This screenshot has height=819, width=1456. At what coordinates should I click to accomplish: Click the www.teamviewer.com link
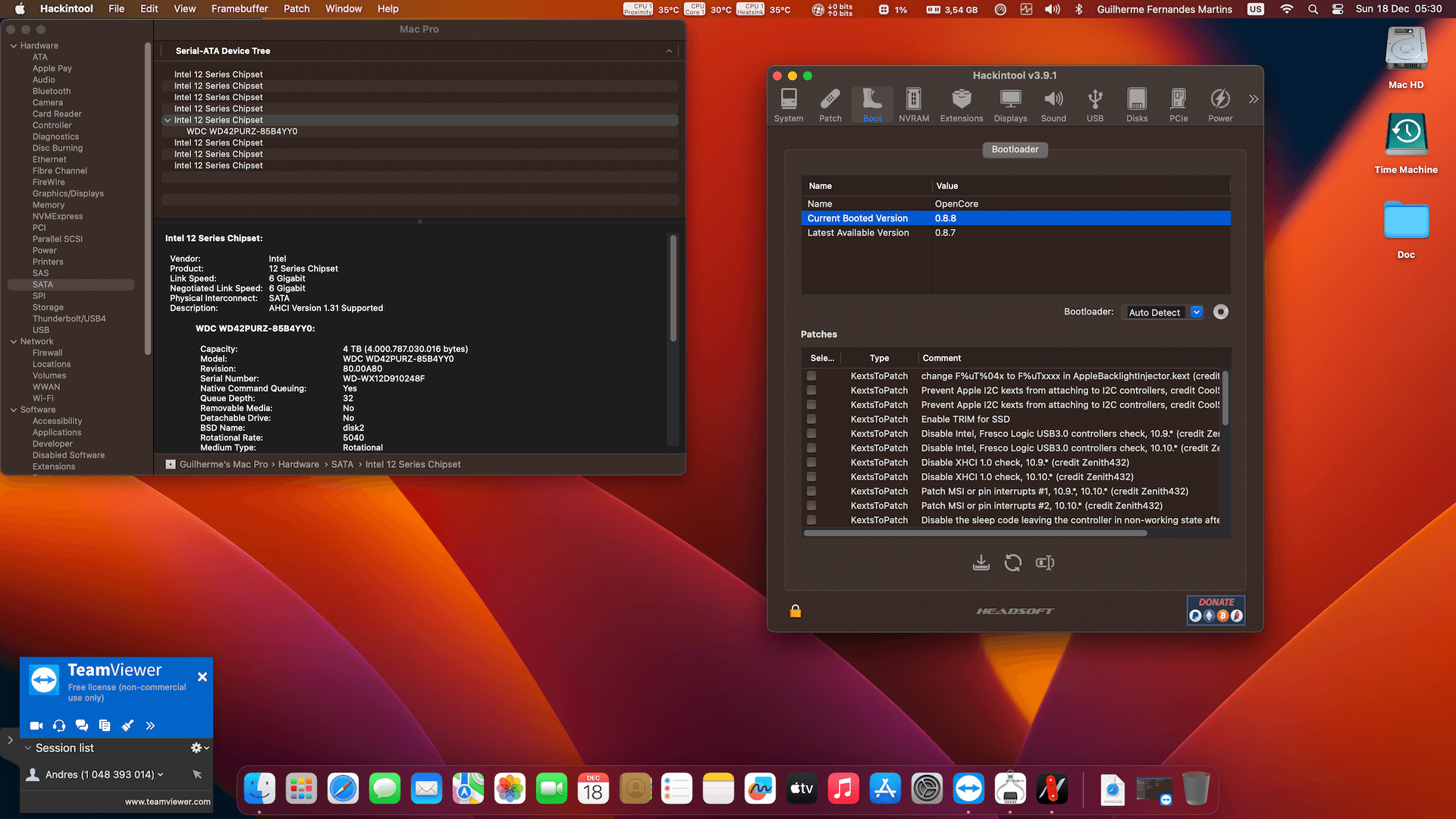(x=168, y=802)
